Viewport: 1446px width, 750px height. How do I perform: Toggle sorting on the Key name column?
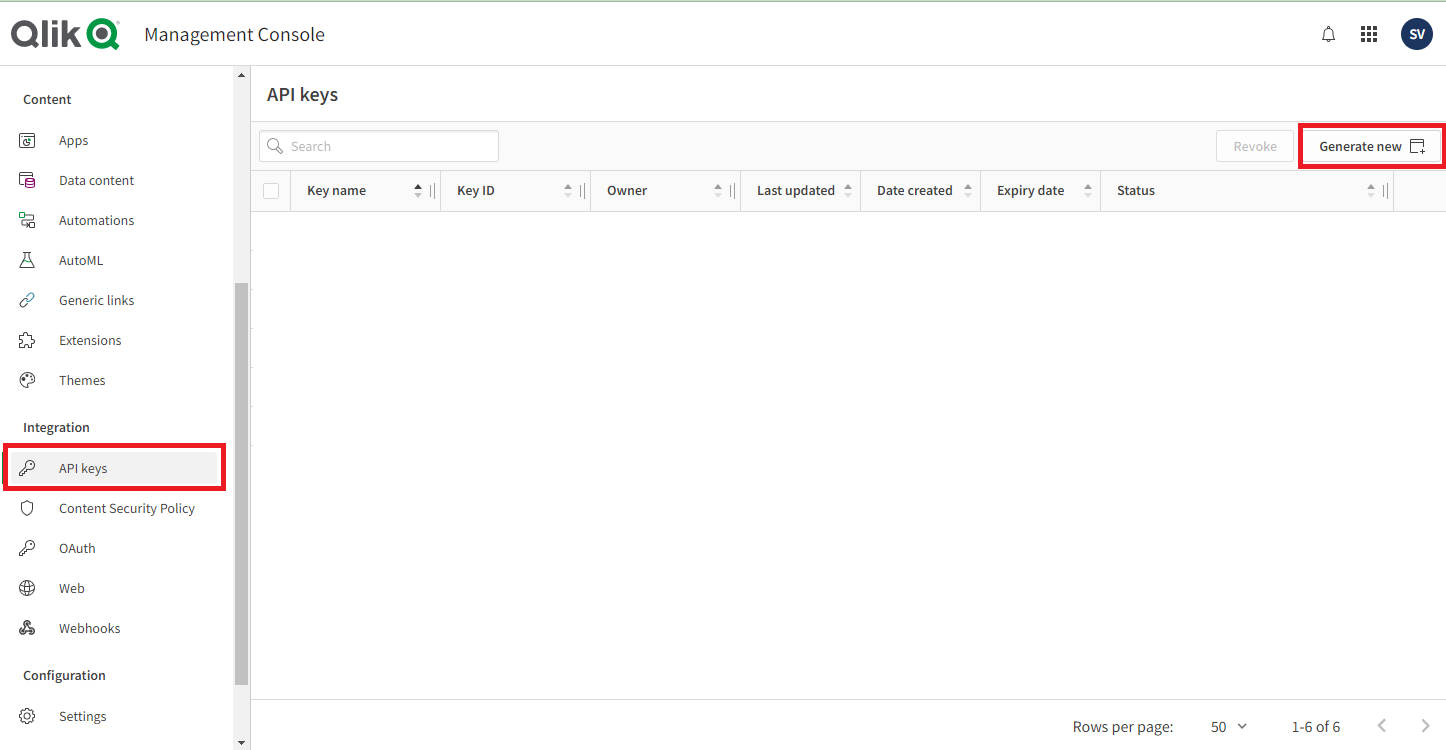pos(418,189)
